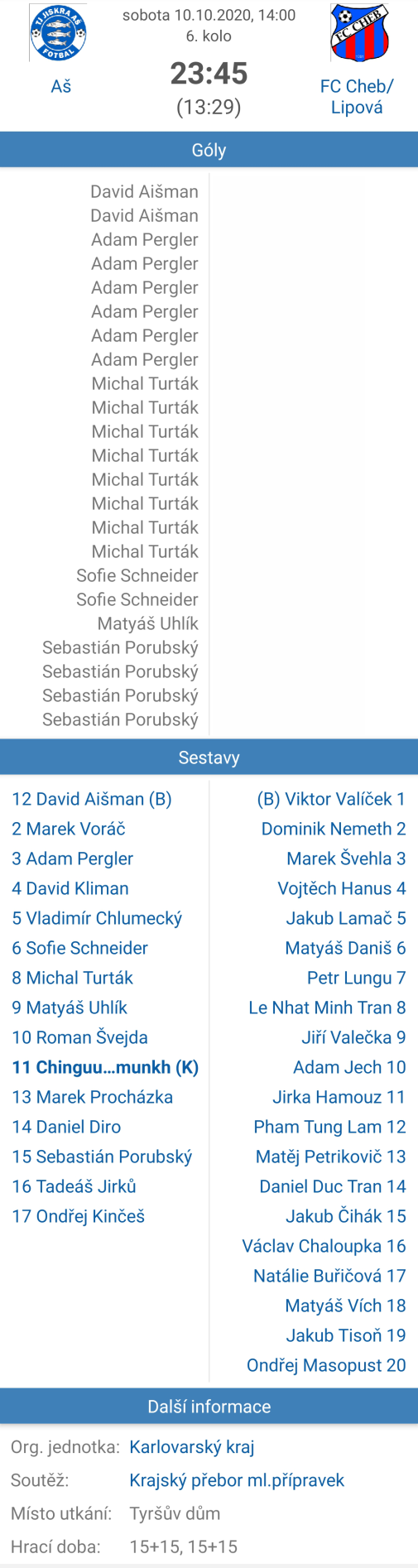
Task: Open the FC Cheb/Lipová team link
Action: click(357, 97)
